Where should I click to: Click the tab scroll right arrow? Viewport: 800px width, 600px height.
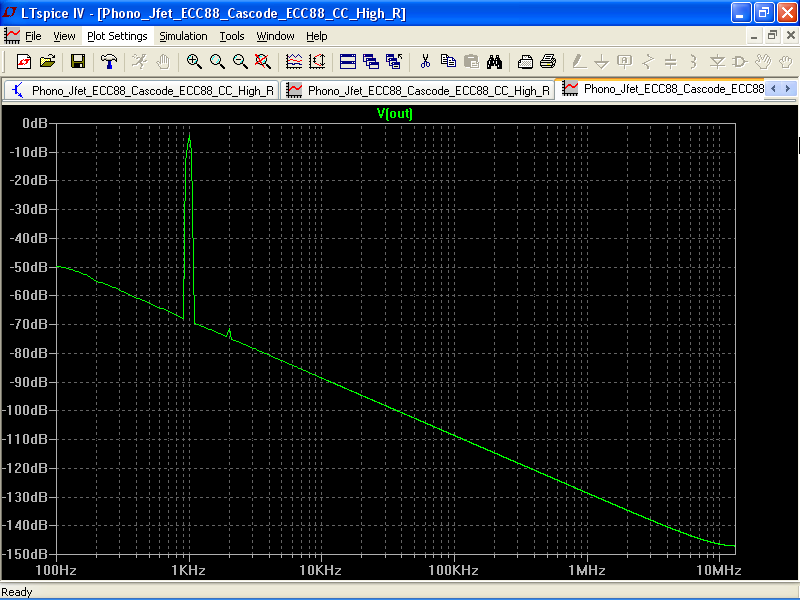788,89
